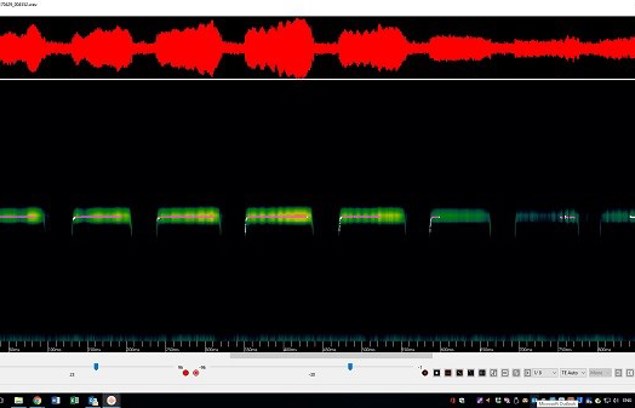Expand the TE Auto dropdown
Screen dimensions: 635x408
point(573,373)
